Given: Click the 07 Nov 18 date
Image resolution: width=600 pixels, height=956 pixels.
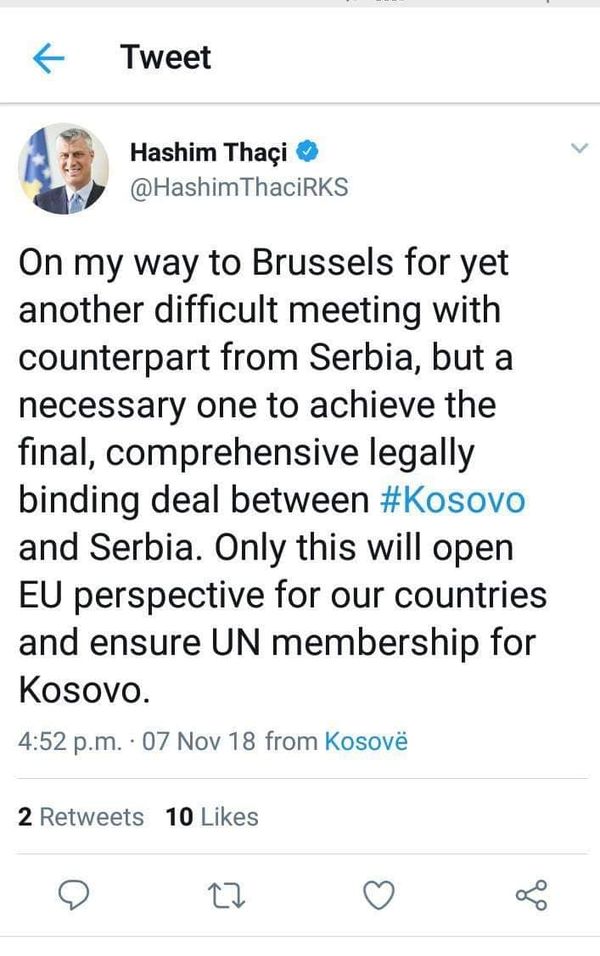Looking at the screenshot, I should 199,741.
